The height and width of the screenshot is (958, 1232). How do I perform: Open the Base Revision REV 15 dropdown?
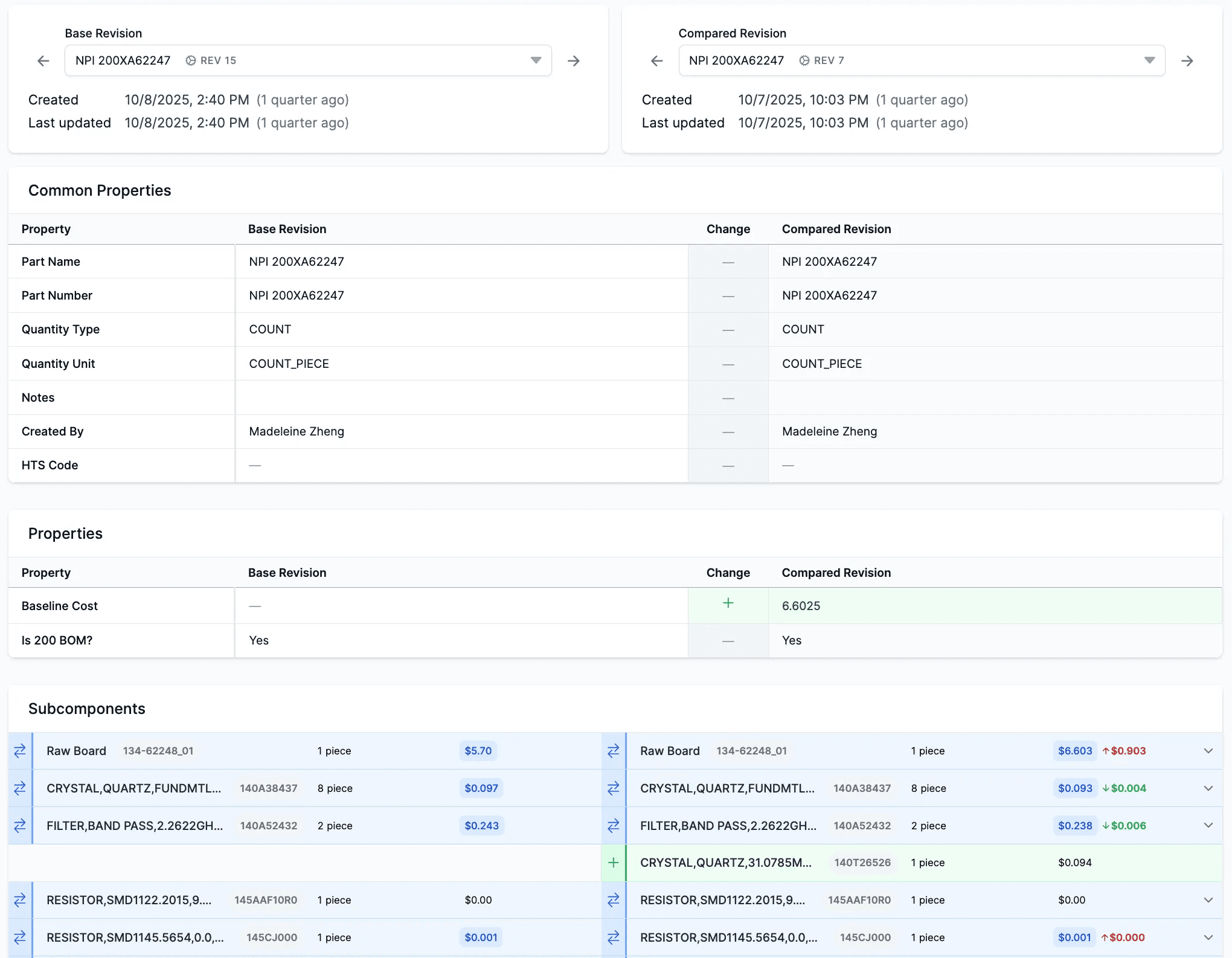pyautogui.click(x=536, y=60)
